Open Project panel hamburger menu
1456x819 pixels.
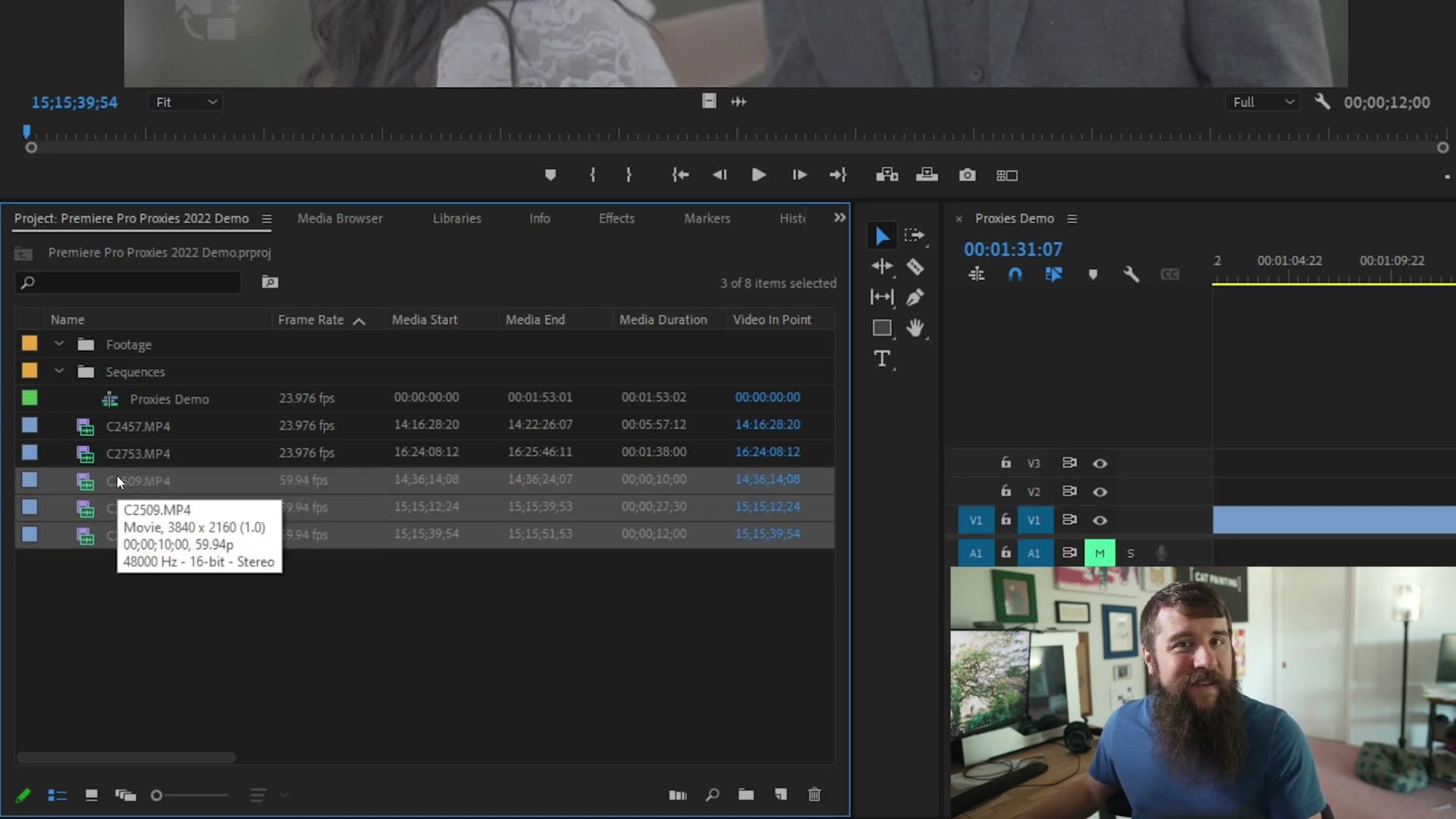[266, 219]
